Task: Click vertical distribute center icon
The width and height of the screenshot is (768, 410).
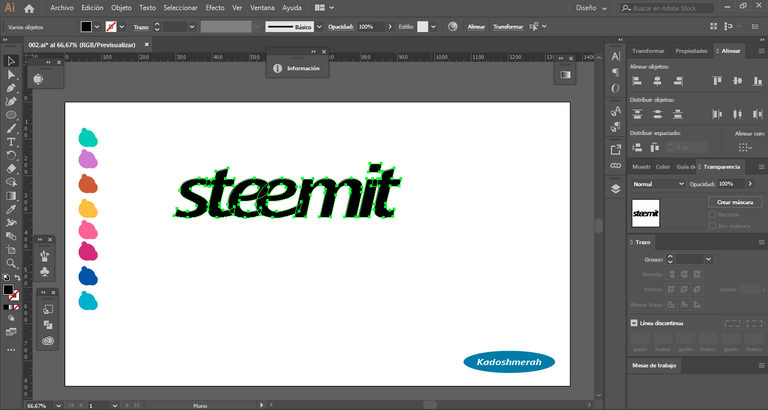Action: point(657,115)
